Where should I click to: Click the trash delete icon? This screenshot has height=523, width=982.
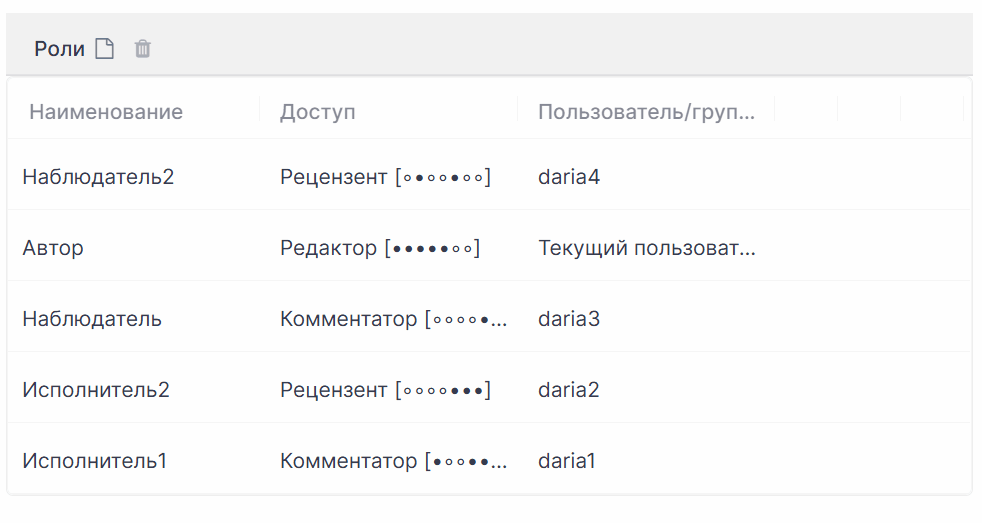pyautogui.click(x=143, y=48)
